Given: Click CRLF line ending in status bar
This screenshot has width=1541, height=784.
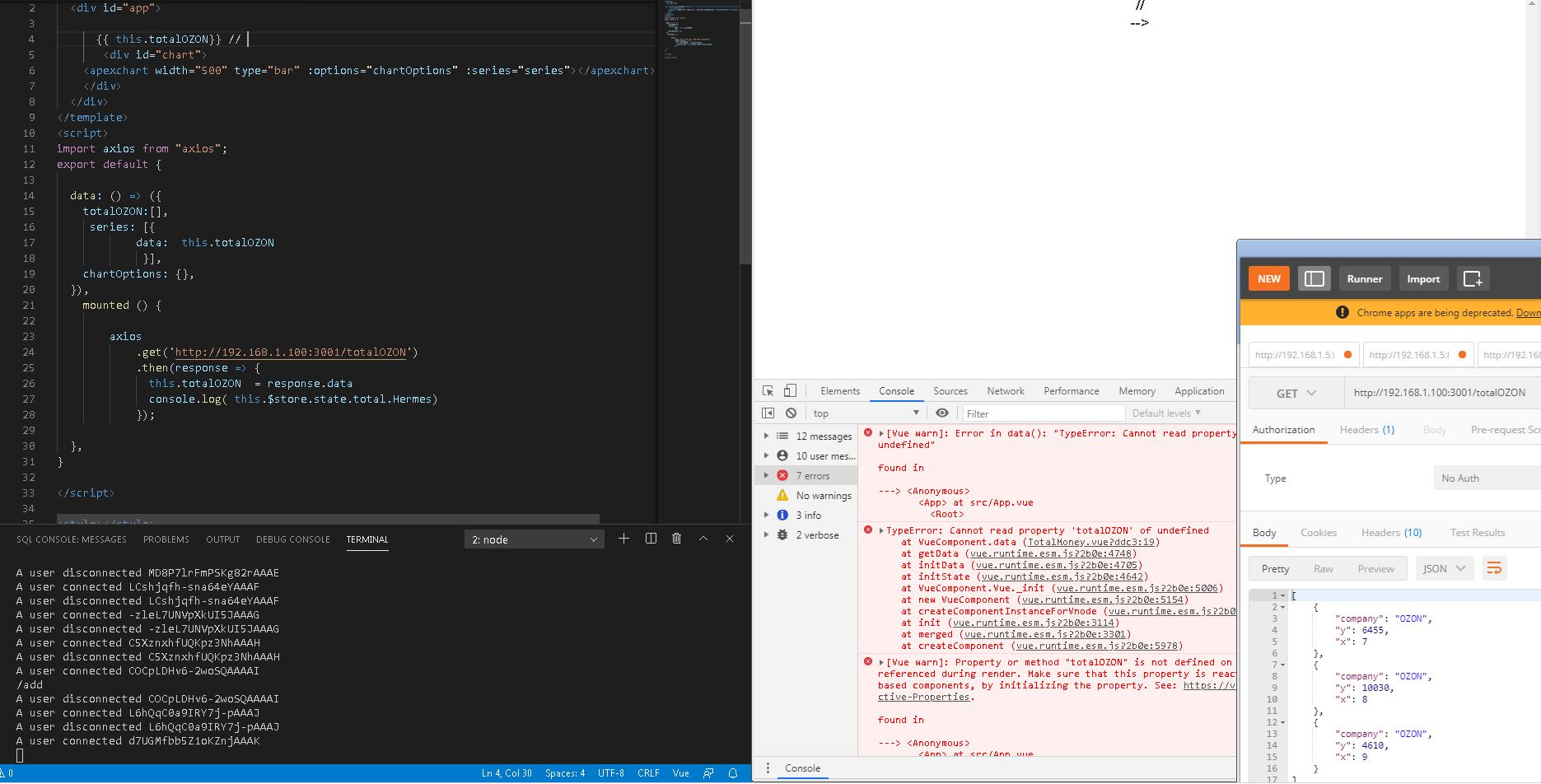Looking at the screenshot, I should (x=648, y=773).
